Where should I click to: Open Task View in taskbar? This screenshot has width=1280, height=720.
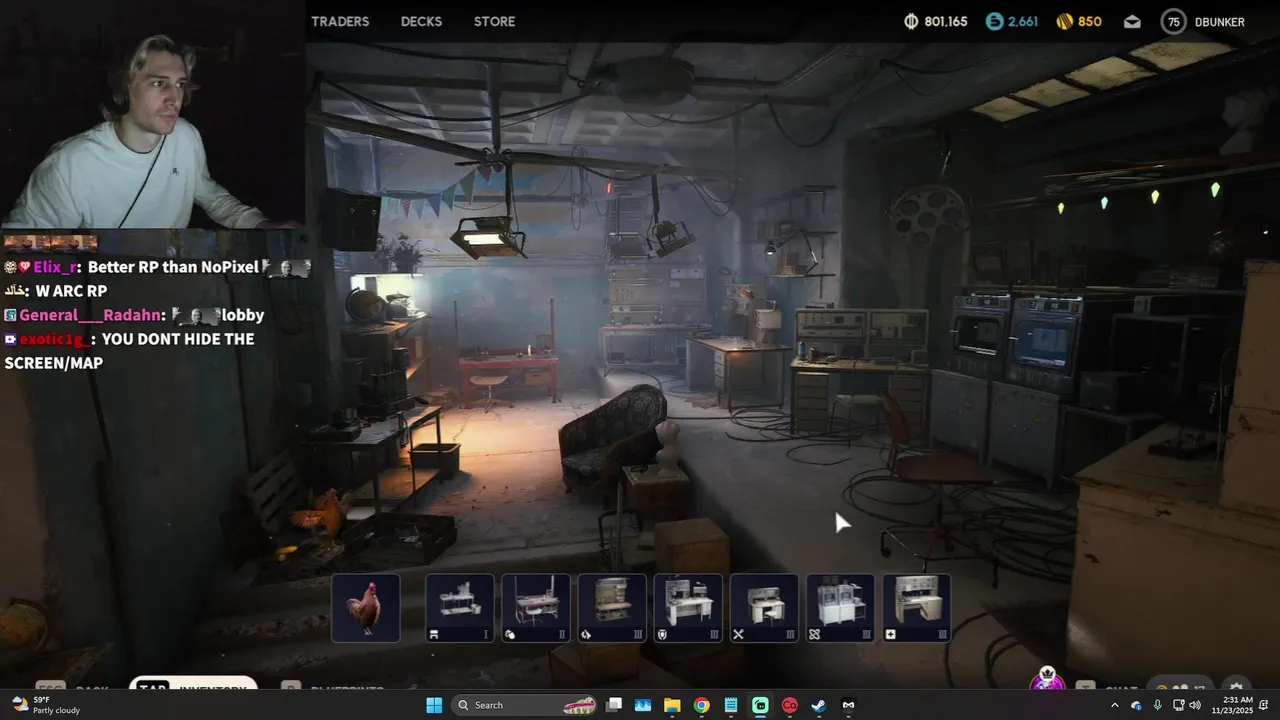coord(614,705)
